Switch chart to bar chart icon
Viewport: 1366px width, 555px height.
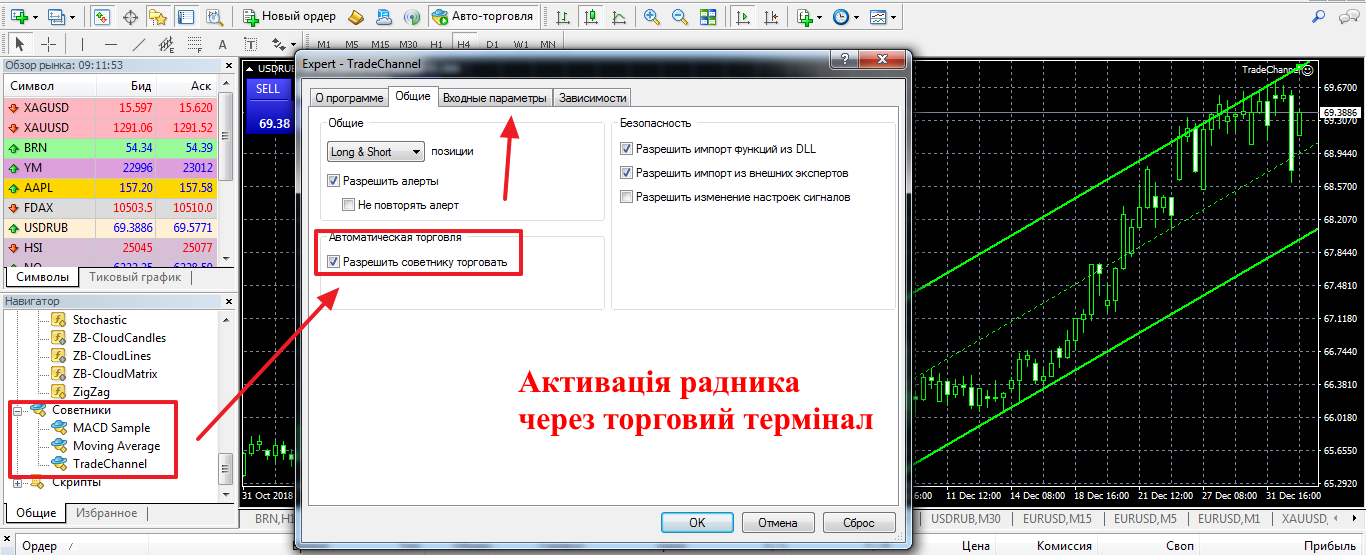point(564,17)
